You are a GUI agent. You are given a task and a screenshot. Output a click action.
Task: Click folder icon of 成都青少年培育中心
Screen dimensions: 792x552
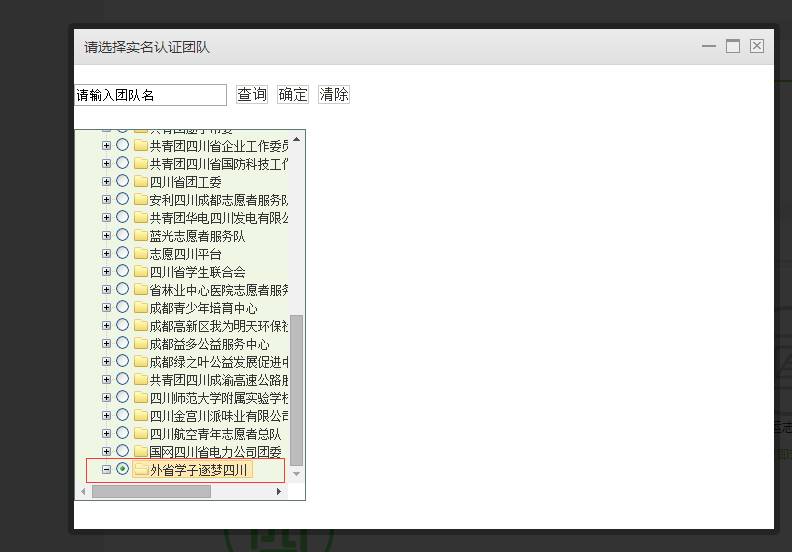click(x=140, y=308)
